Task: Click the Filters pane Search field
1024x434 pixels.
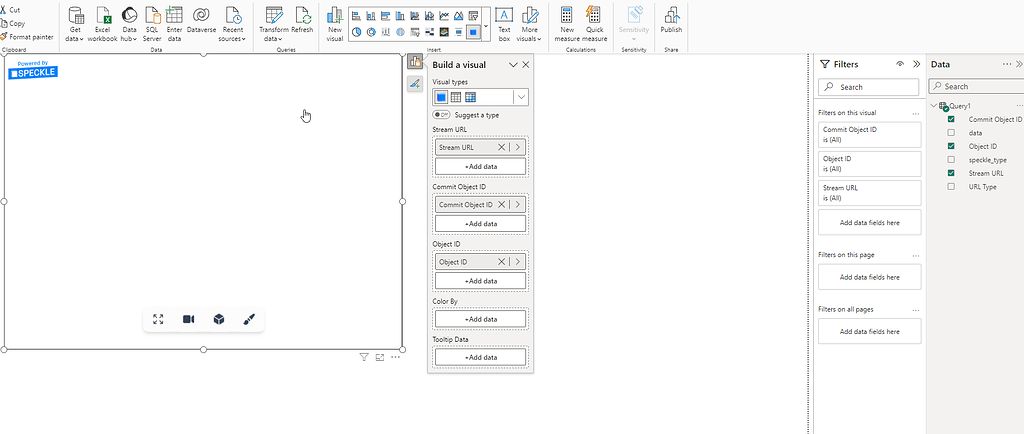Action: (x=869, y=87)
